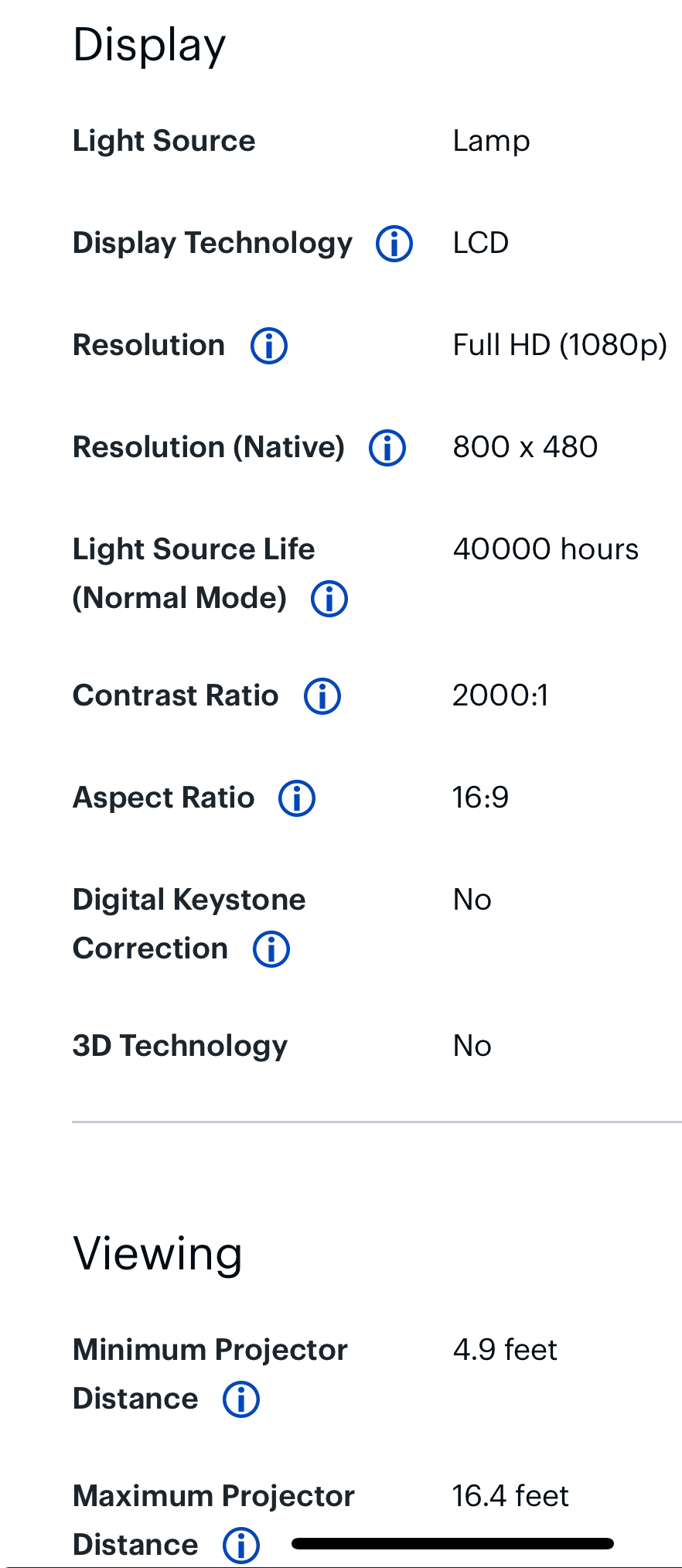Click the Light Source label

click(x=164, y=141)
